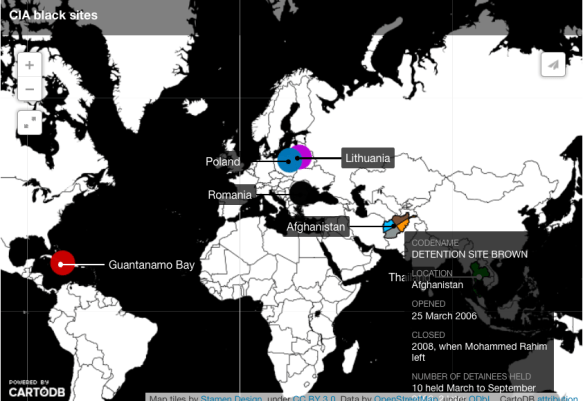This screenshot has height=401, width=583.
Task: Toggle fullscreen map view icon
Action: tap(29, 123)
